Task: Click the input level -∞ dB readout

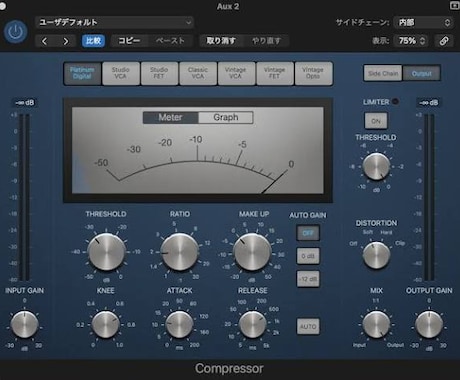Action: coord(25,103)
